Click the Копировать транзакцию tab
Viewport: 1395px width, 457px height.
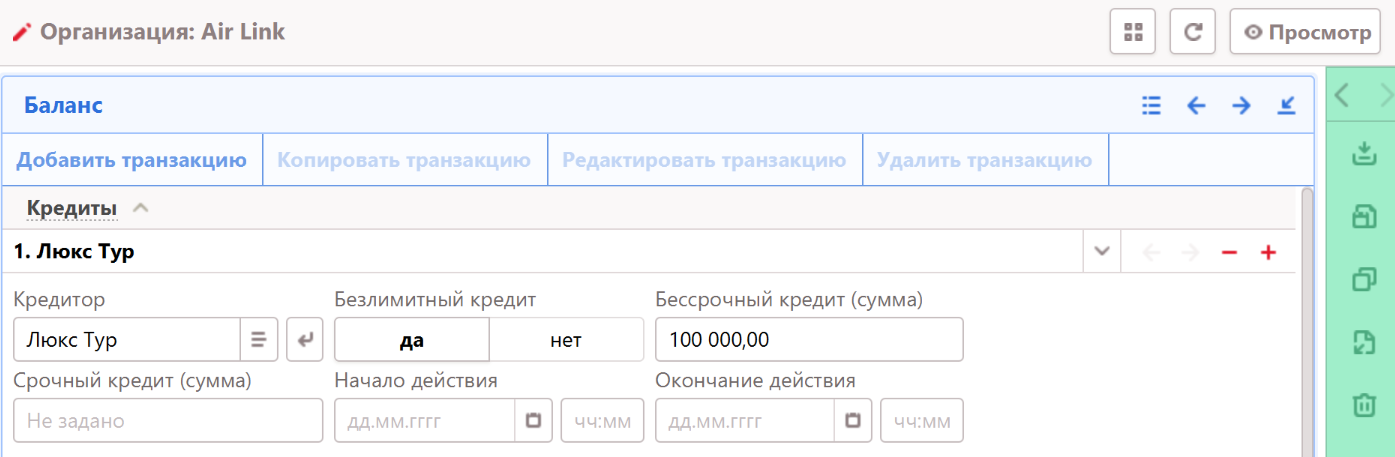tap(404, 160)
